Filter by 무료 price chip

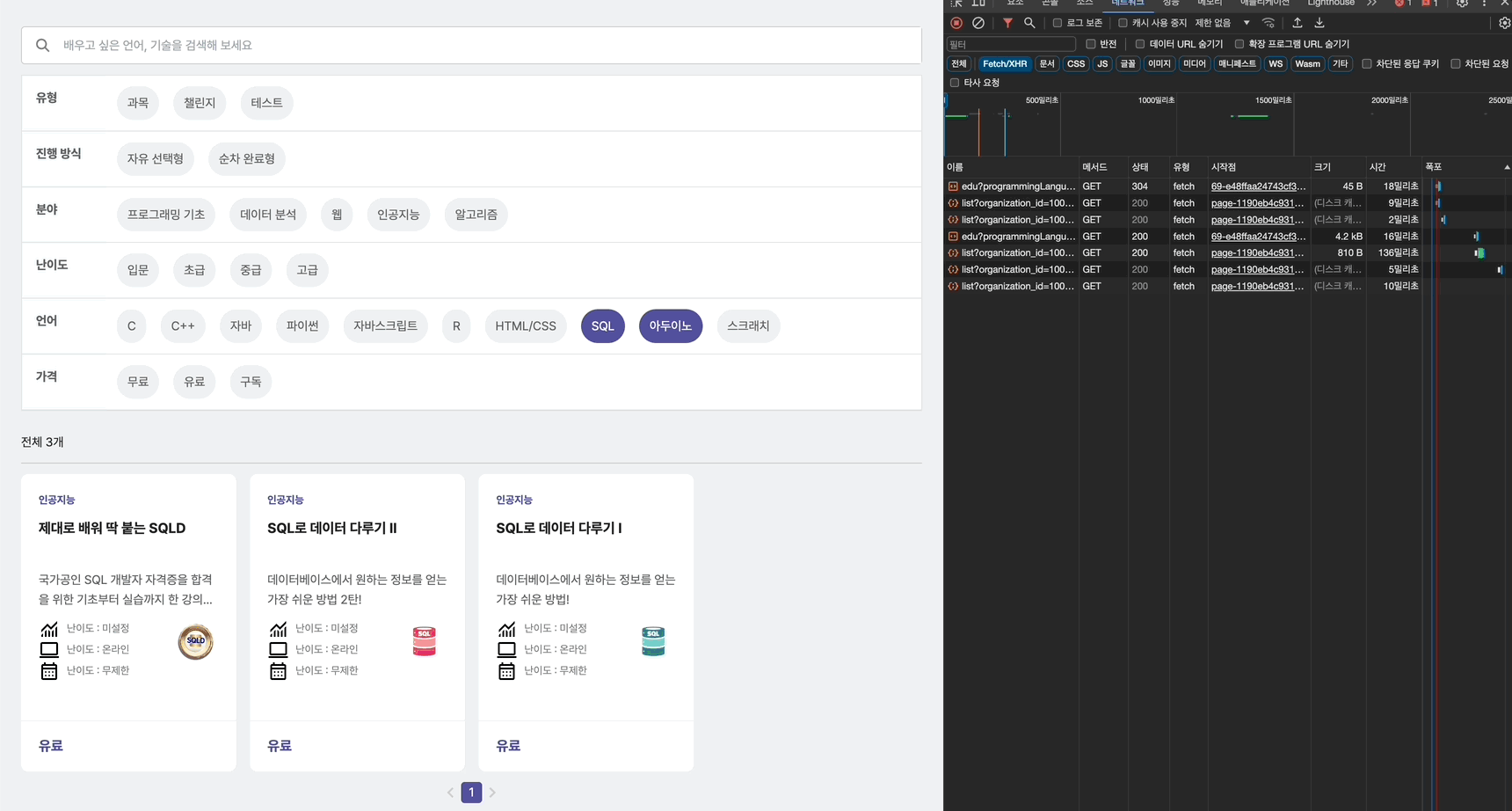pos(138,382)
